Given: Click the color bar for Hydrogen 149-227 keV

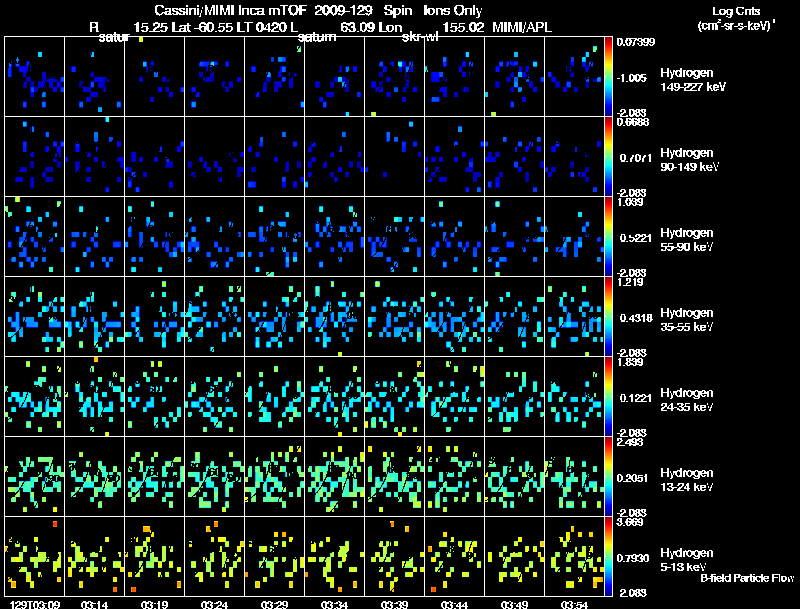Looking at the screenshot, I should (610, 76).
